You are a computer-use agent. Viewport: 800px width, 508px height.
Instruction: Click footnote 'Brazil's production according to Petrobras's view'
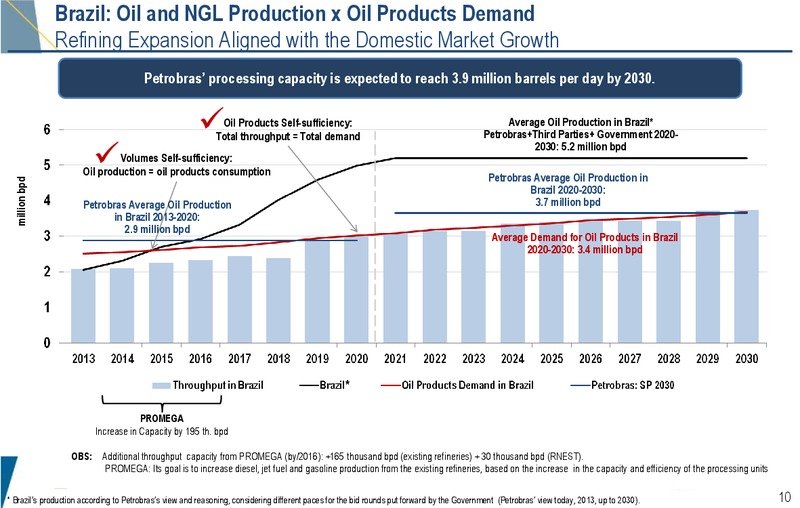point(323,500)
